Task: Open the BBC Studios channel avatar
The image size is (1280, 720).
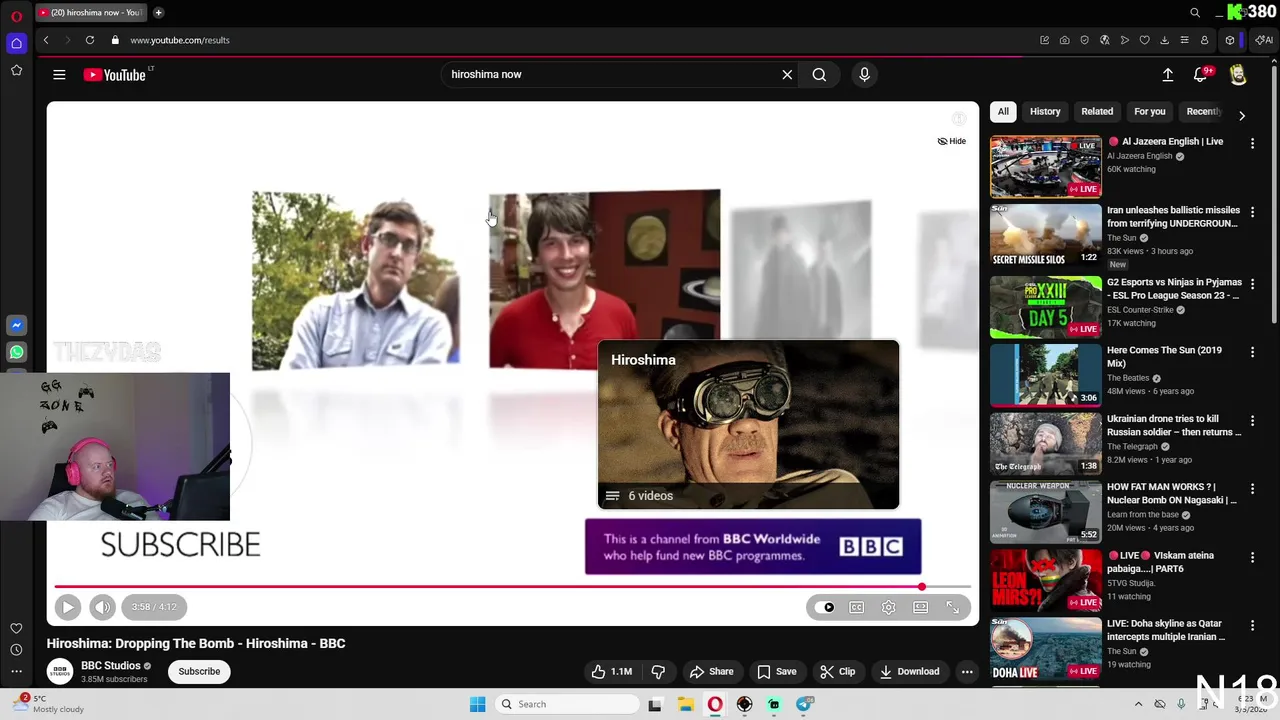Action: [60, 672]
